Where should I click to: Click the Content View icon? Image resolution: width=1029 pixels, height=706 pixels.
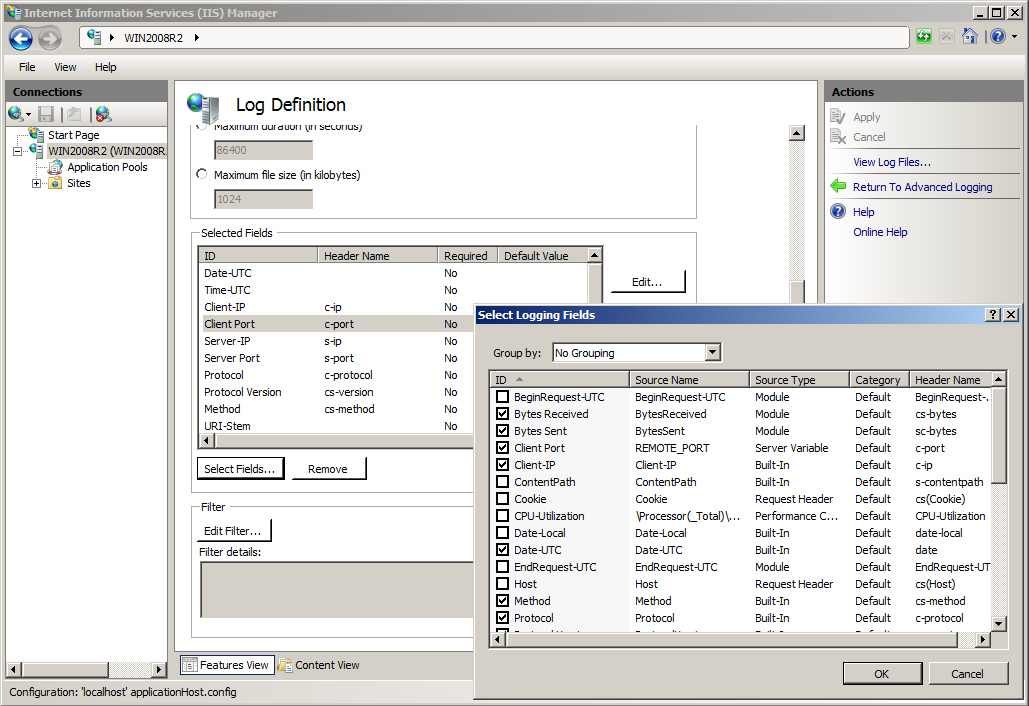tap(285, 665)
